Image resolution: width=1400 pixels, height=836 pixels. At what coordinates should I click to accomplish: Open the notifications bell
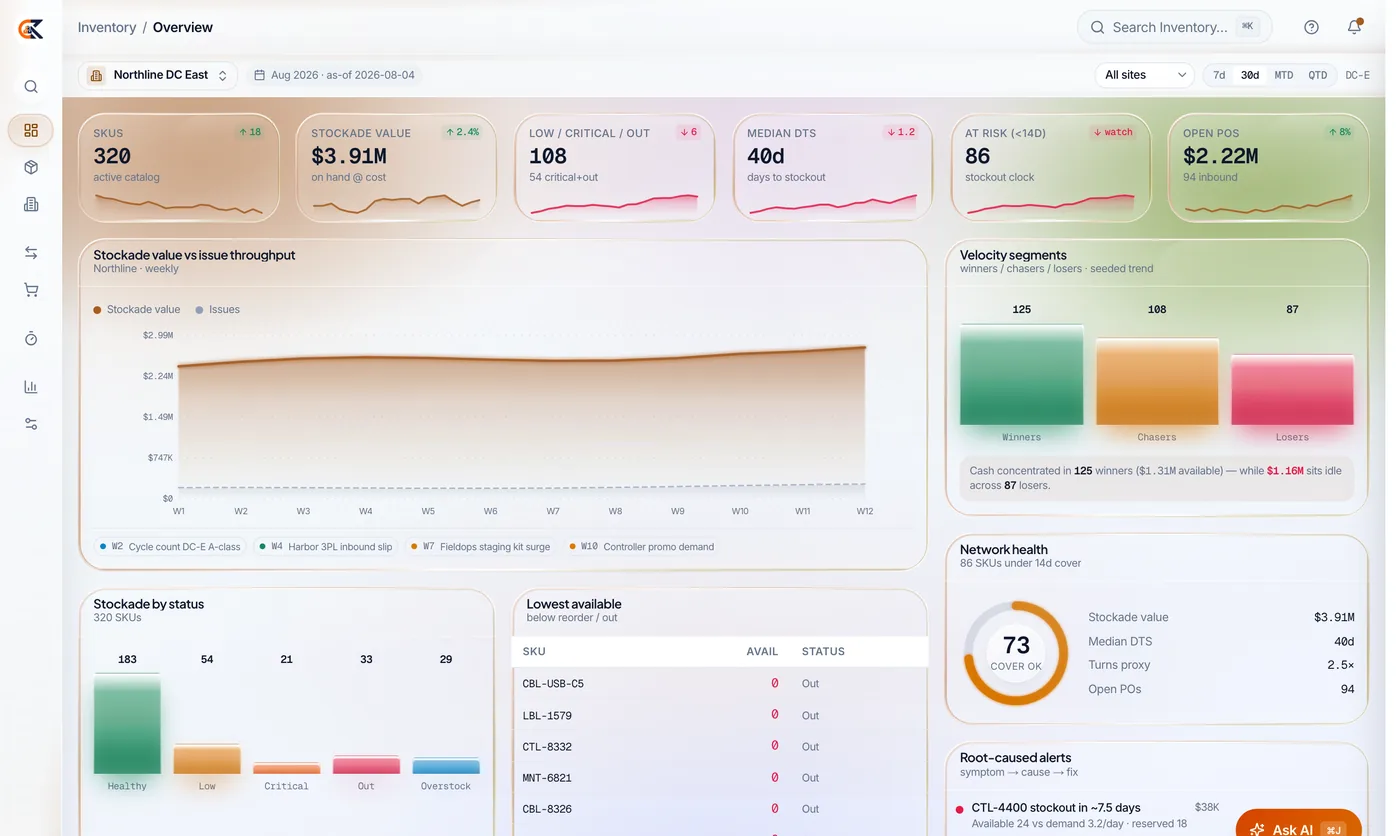point(1354,27)
